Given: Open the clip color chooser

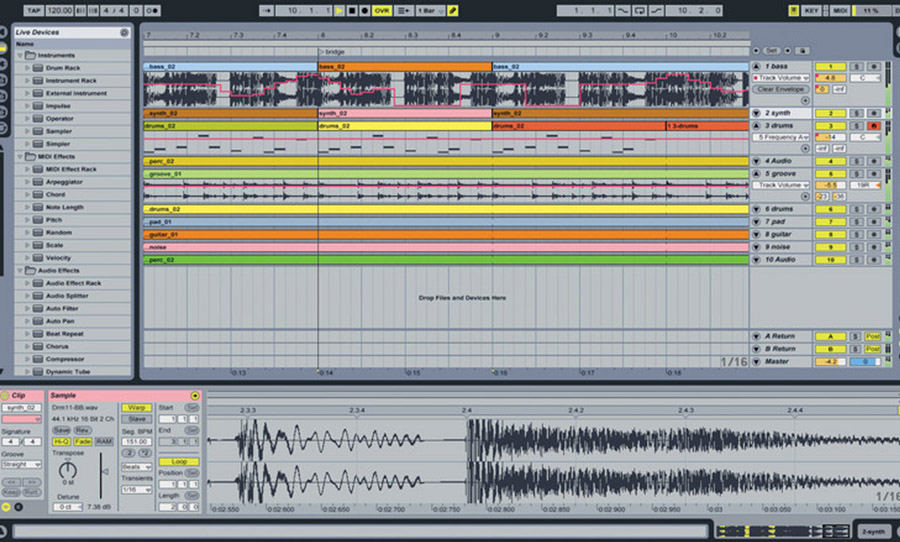Looking at the screenshot, I should (21, 419).
